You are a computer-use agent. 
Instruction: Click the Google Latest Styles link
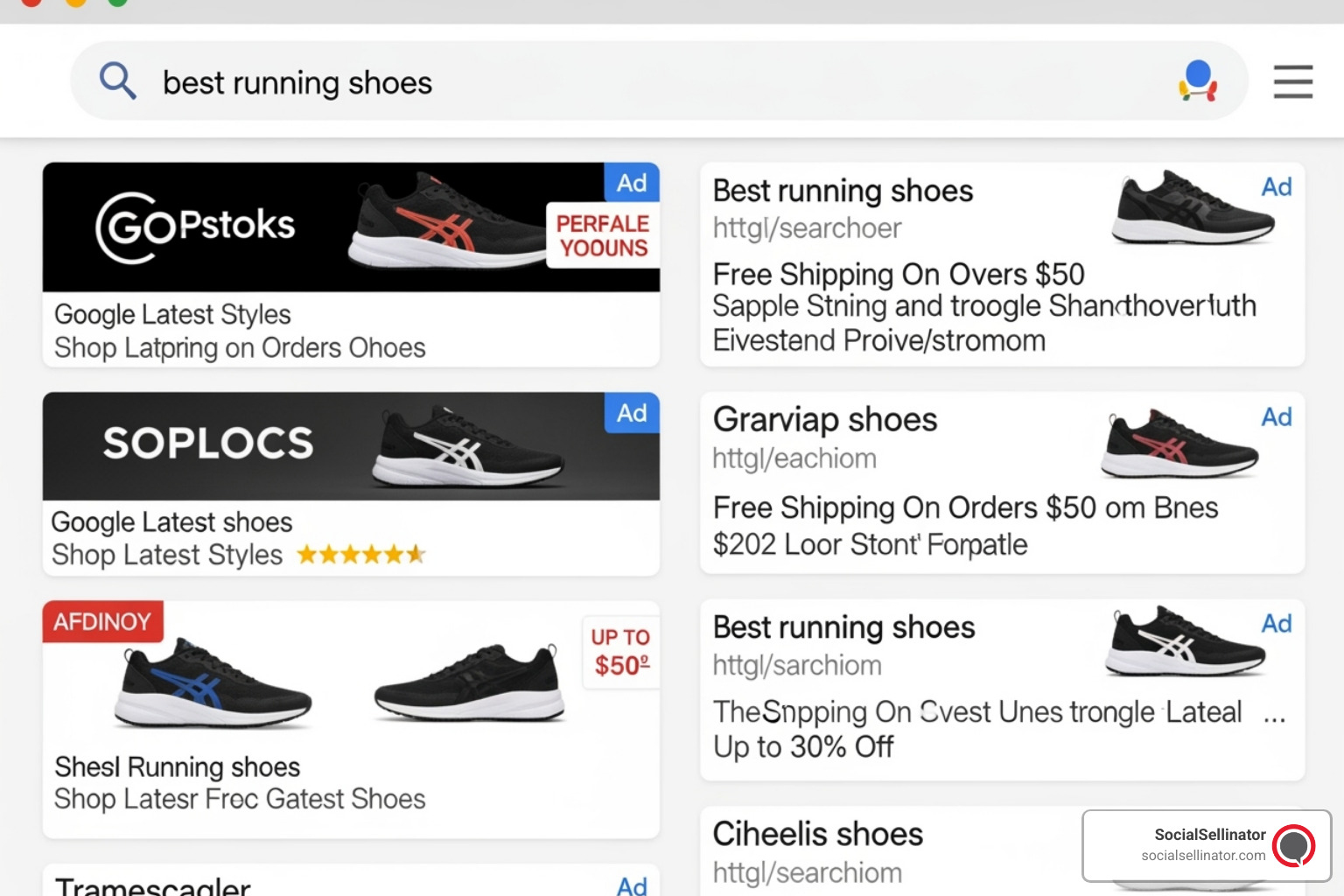(171, 314)
